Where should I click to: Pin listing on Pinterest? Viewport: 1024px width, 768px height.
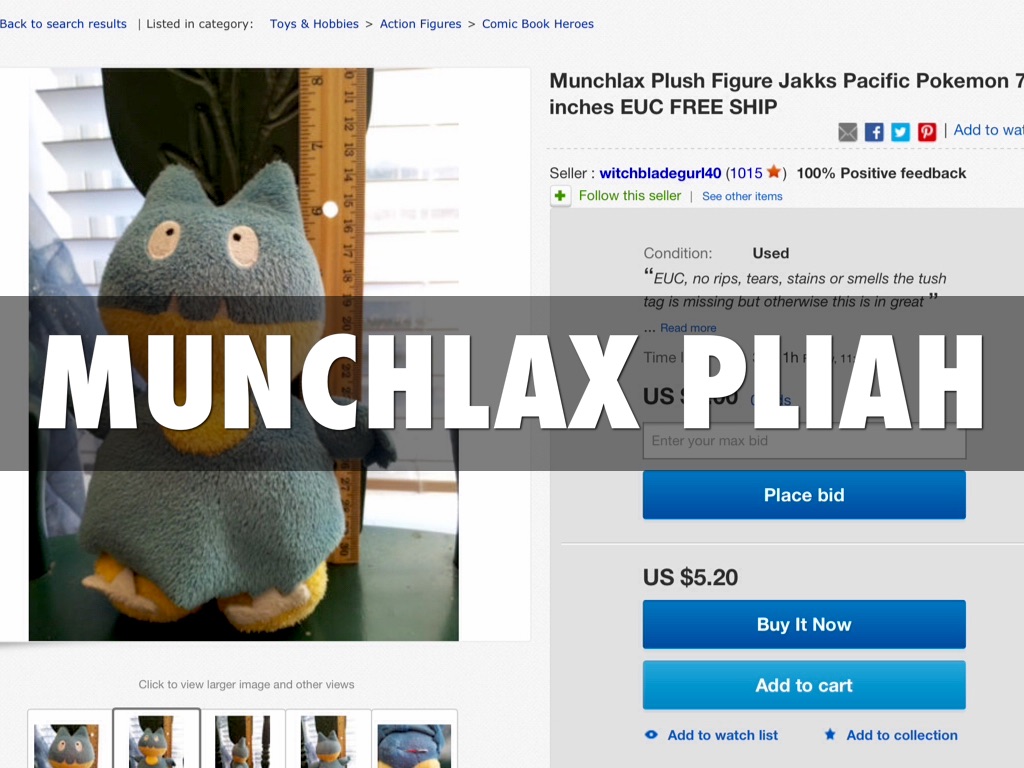click(x=927, y=132)
